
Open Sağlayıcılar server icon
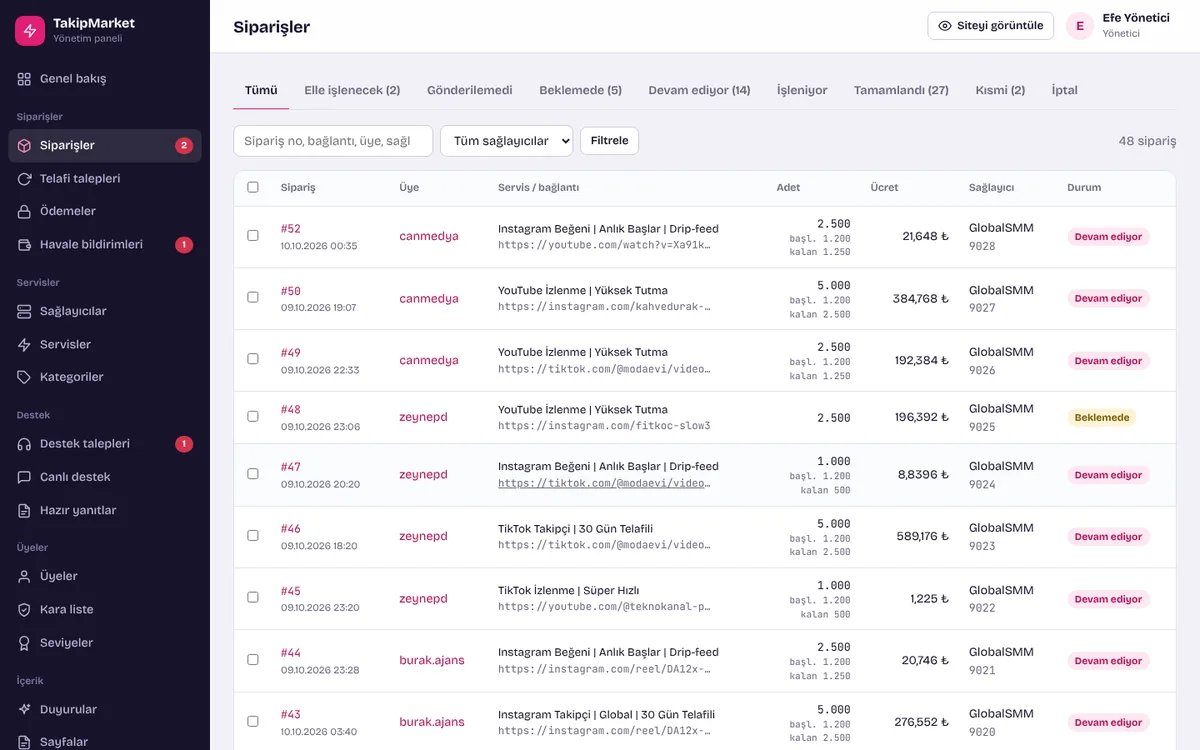24,311
